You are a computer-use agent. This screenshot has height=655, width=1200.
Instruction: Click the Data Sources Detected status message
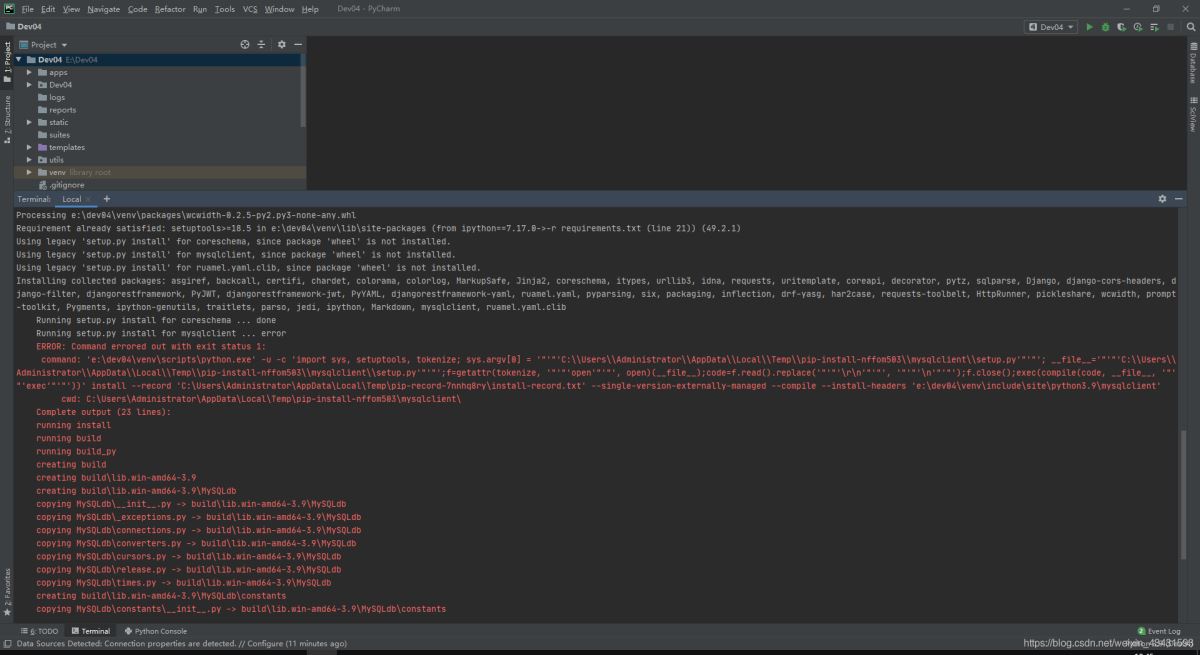(x=180, y=644)
